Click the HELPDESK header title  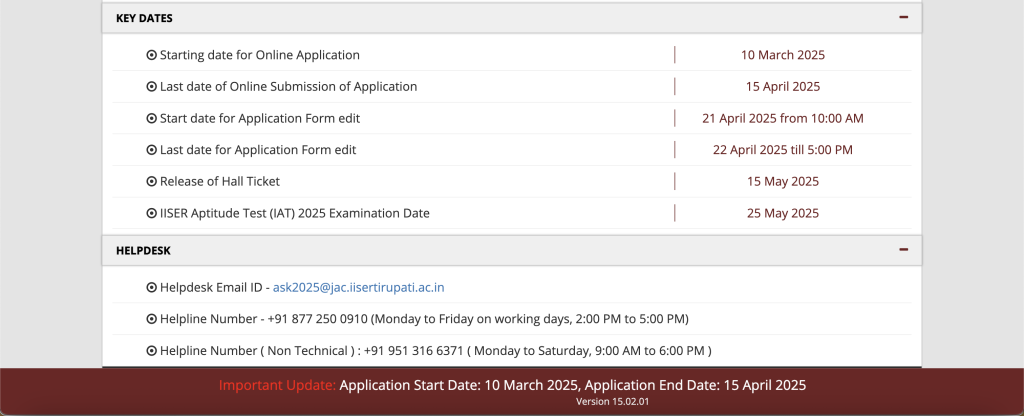(143, 250)
